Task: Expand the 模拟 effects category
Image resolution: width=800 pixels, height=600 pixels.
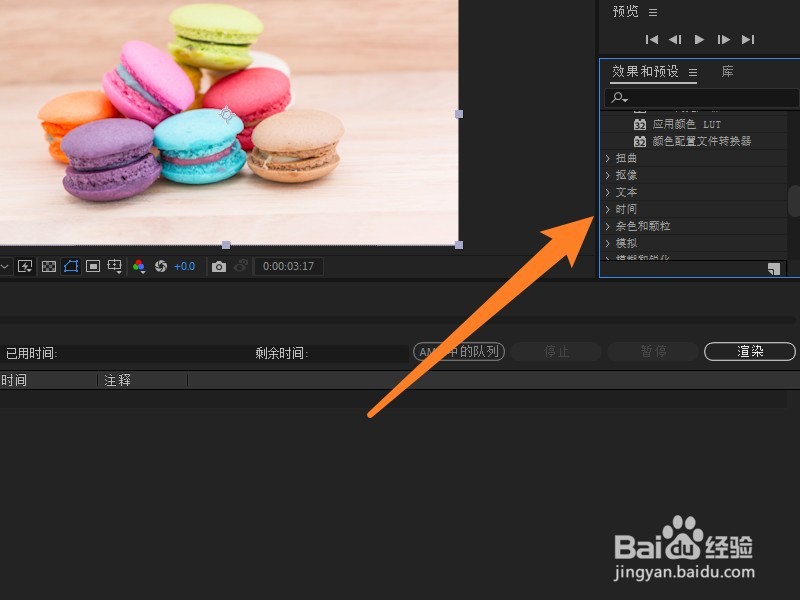Action: pyautogui.click(x=608, y=243)
